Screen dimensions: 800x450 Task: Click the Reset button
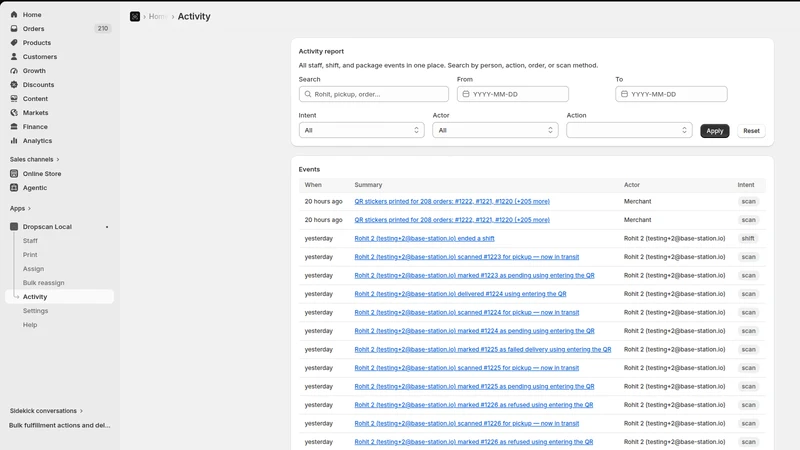(x=751, y=131)
